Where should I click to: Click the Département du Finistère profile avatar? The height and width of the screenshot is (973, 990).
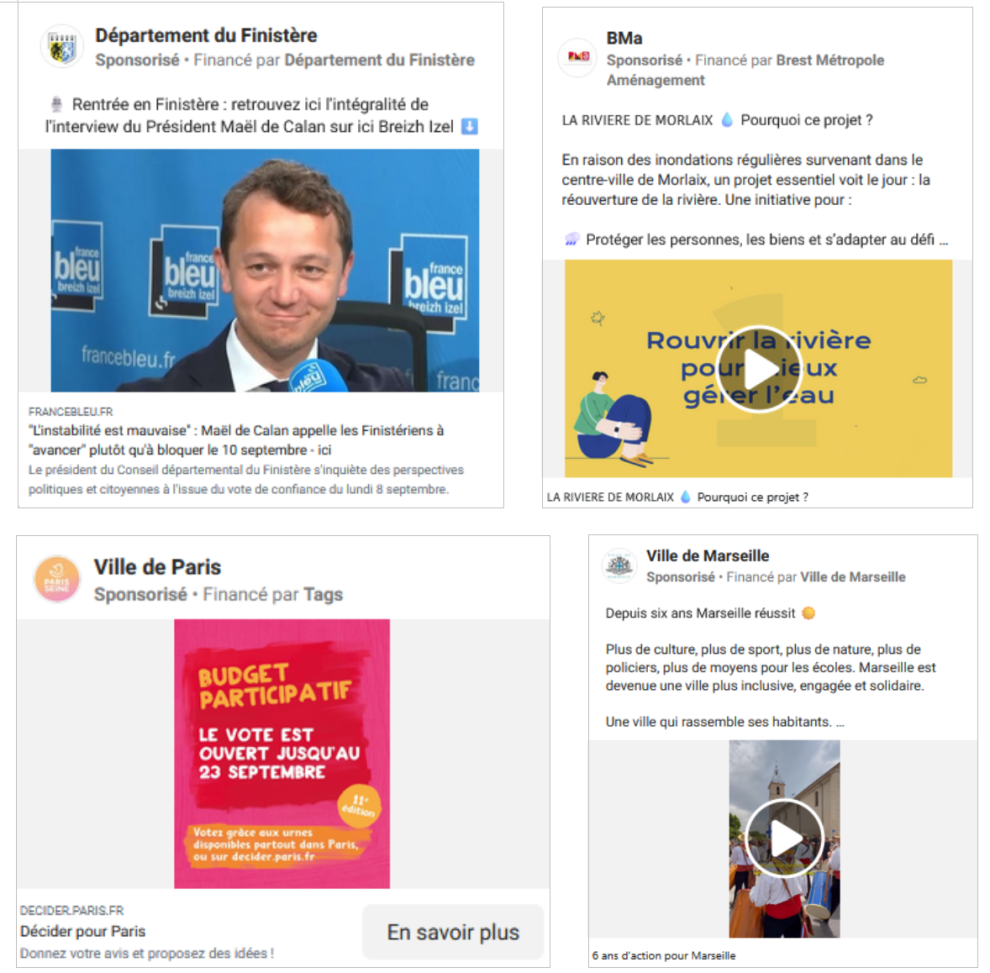coord(62,47)
